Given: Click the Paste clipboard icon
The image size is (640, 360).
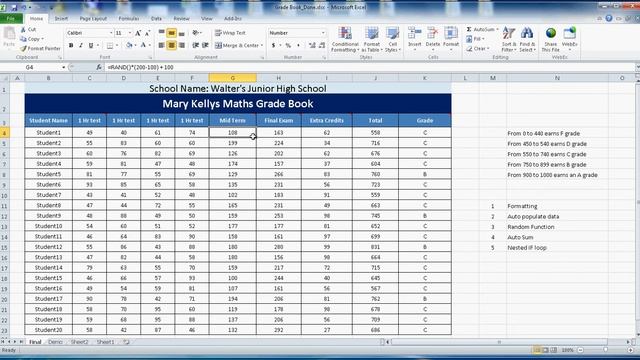Looking at the screenshot, I should coord(9,33).
